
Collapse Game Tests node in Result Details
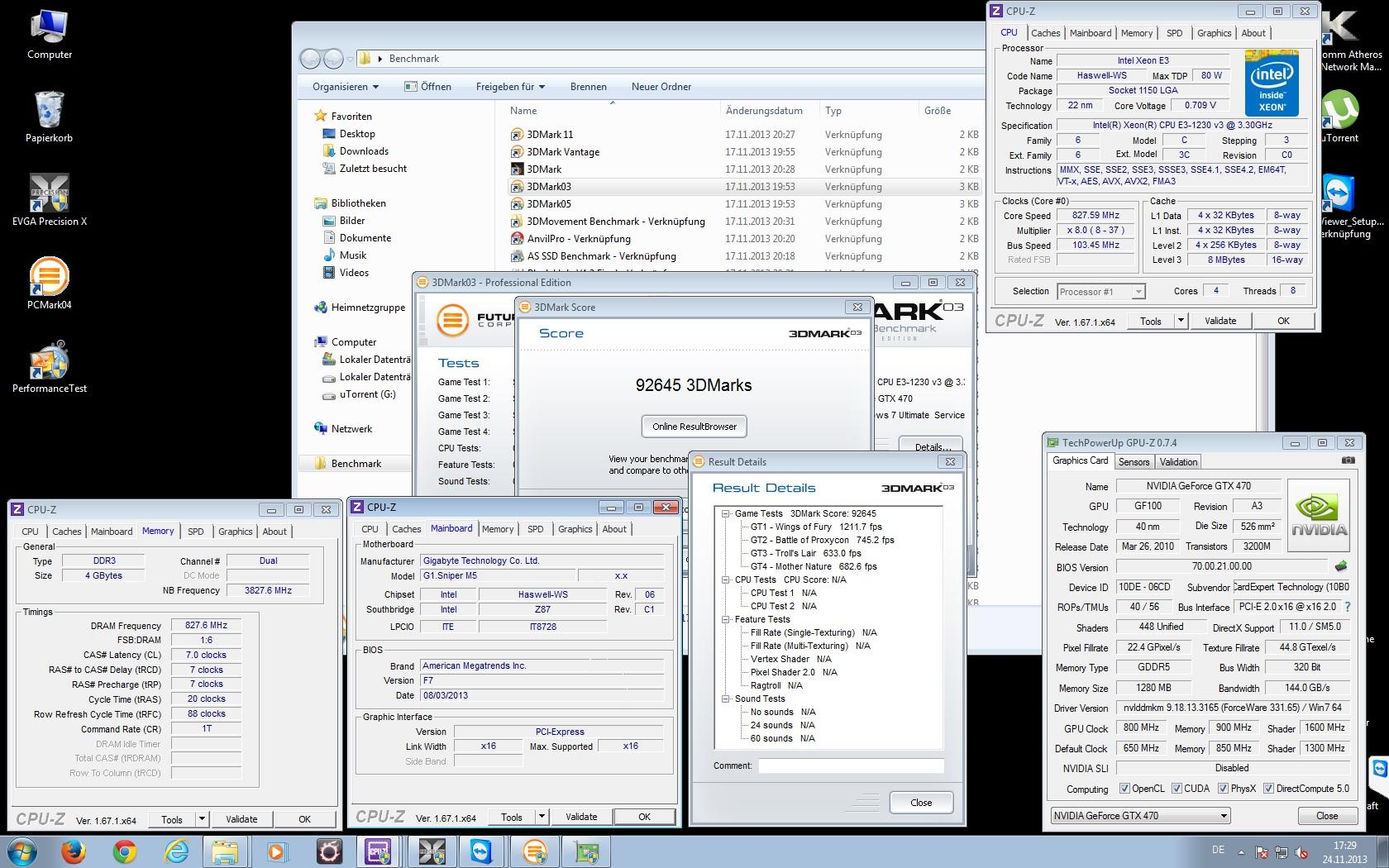coord(725,513)
